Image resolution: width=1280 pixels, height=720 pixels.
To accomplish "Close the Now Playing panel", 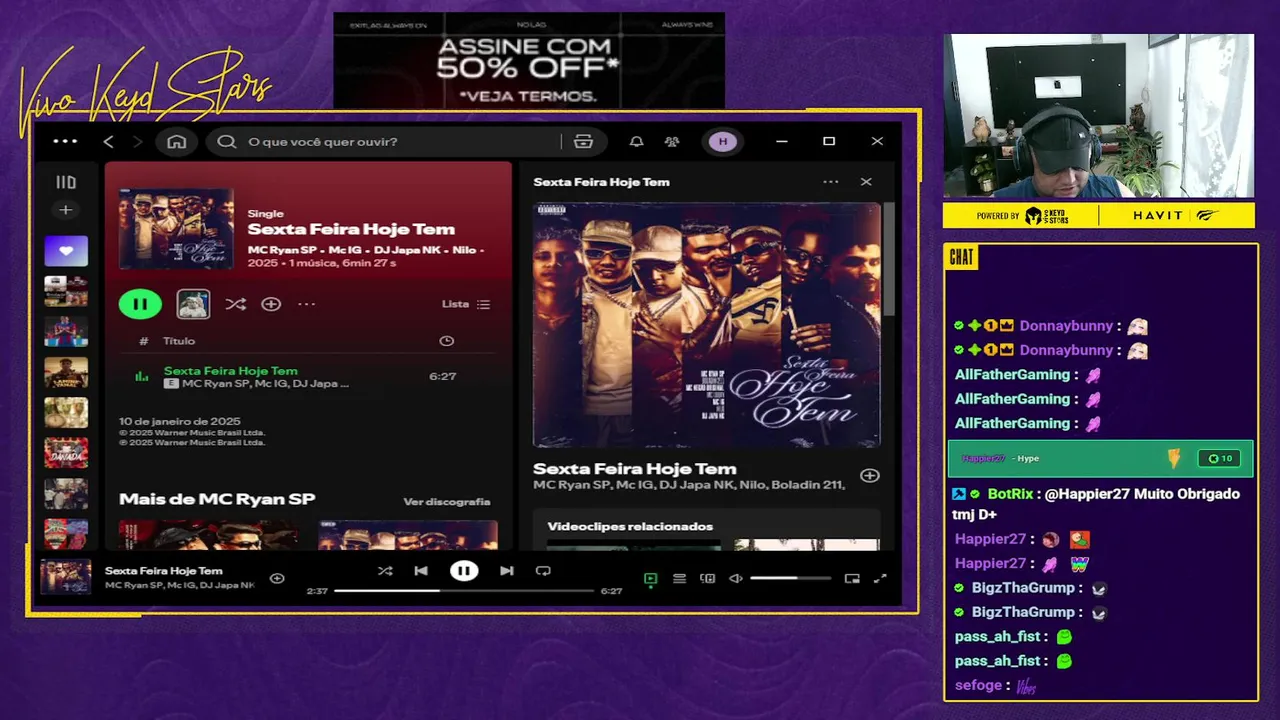I will pyautogui.click(x=866, y=182).
